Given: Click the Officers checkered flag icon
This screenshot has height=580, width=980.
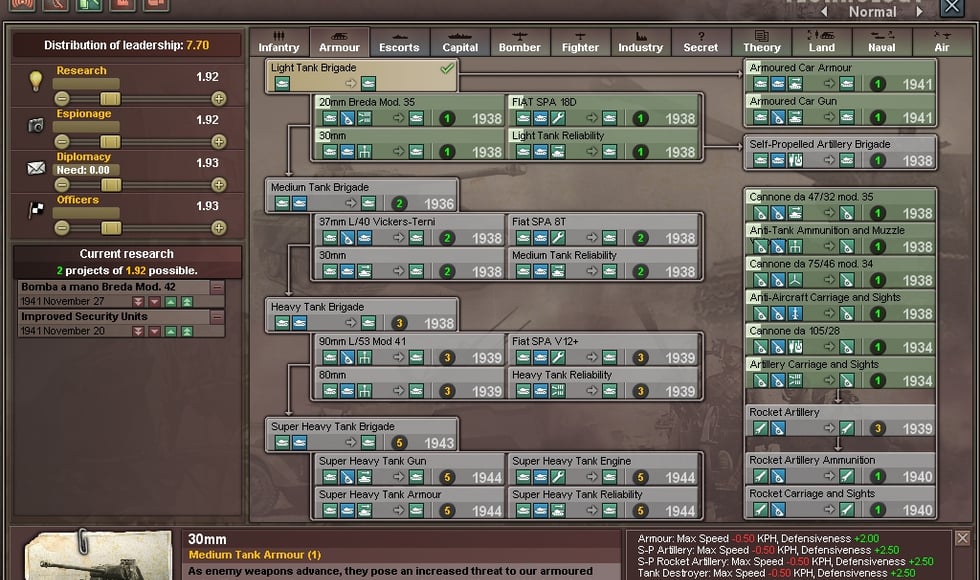Looking at the screenshot, I should 36,210.
